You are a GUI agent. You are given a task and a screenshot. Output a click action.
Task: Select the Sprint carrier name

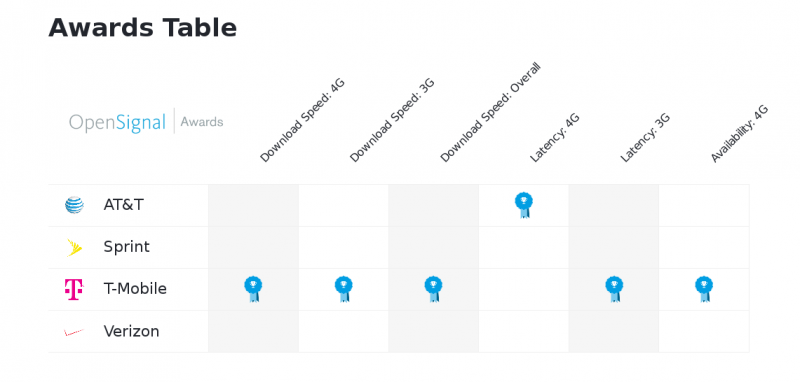pyautogui.click(x=127, y=247)
